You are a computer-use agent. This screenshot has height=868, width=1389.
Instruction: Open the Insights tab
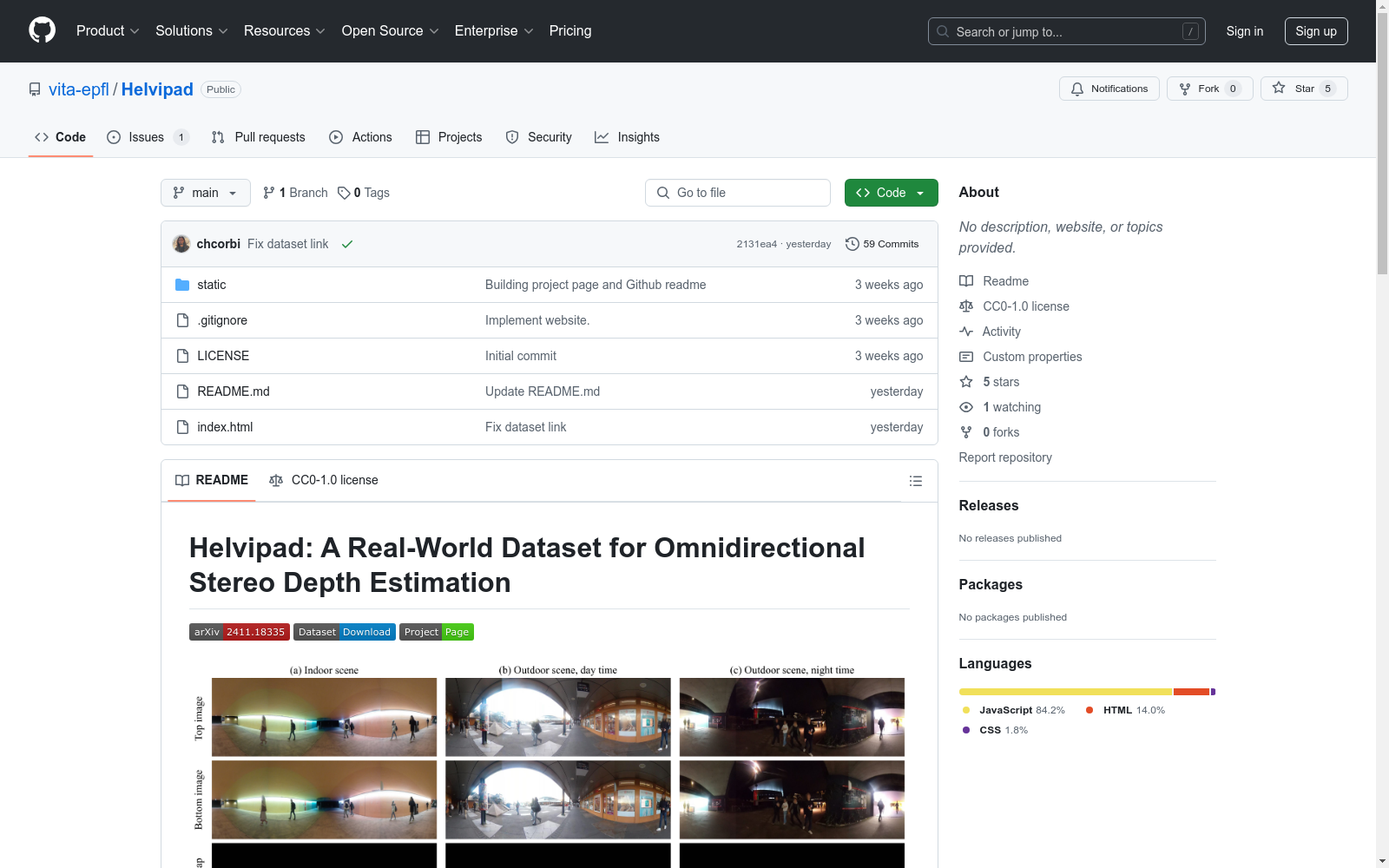(627, 137)
